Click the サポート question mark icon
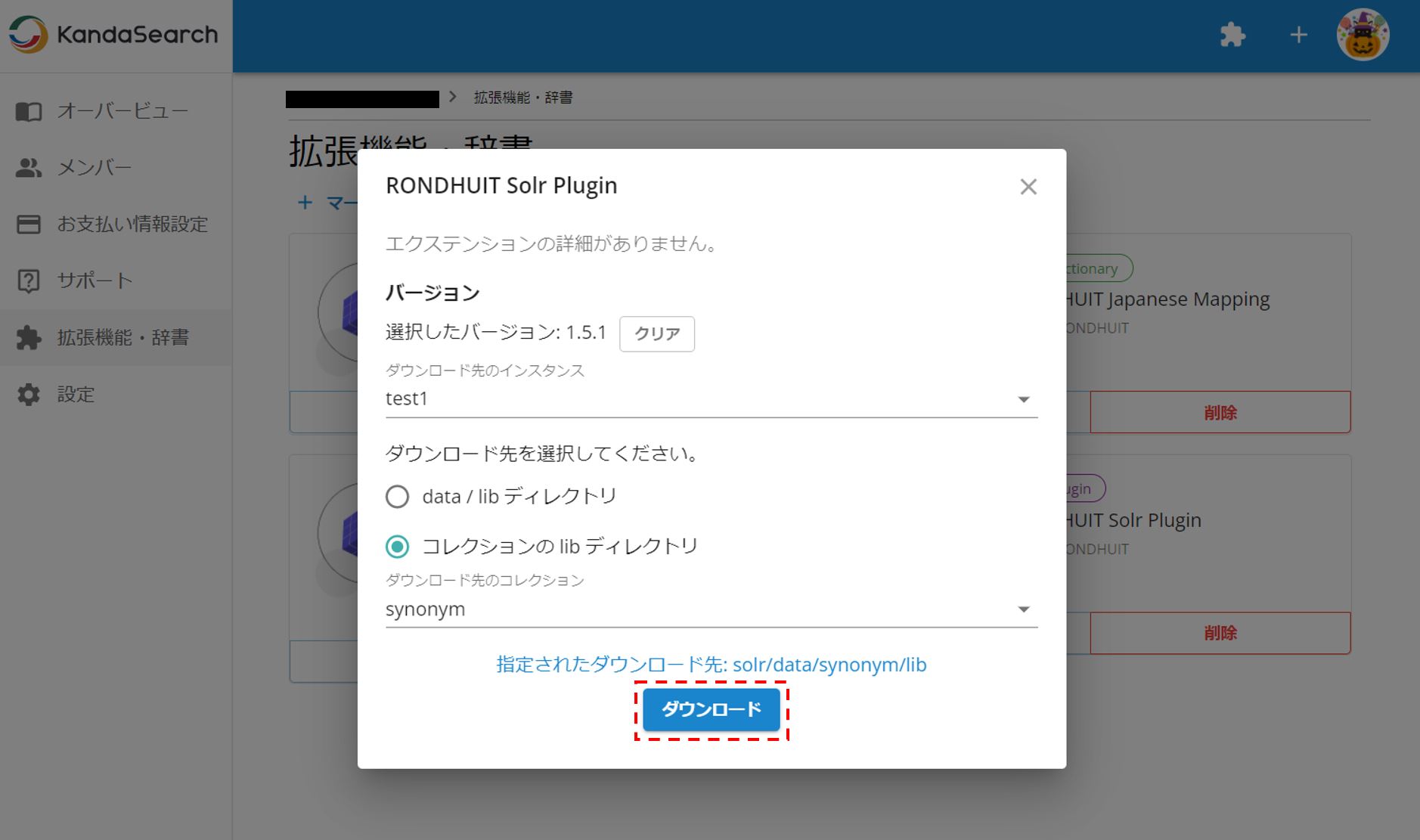Screen dimensions: 1420x840 pyautogui.click(x=29, y=281)
